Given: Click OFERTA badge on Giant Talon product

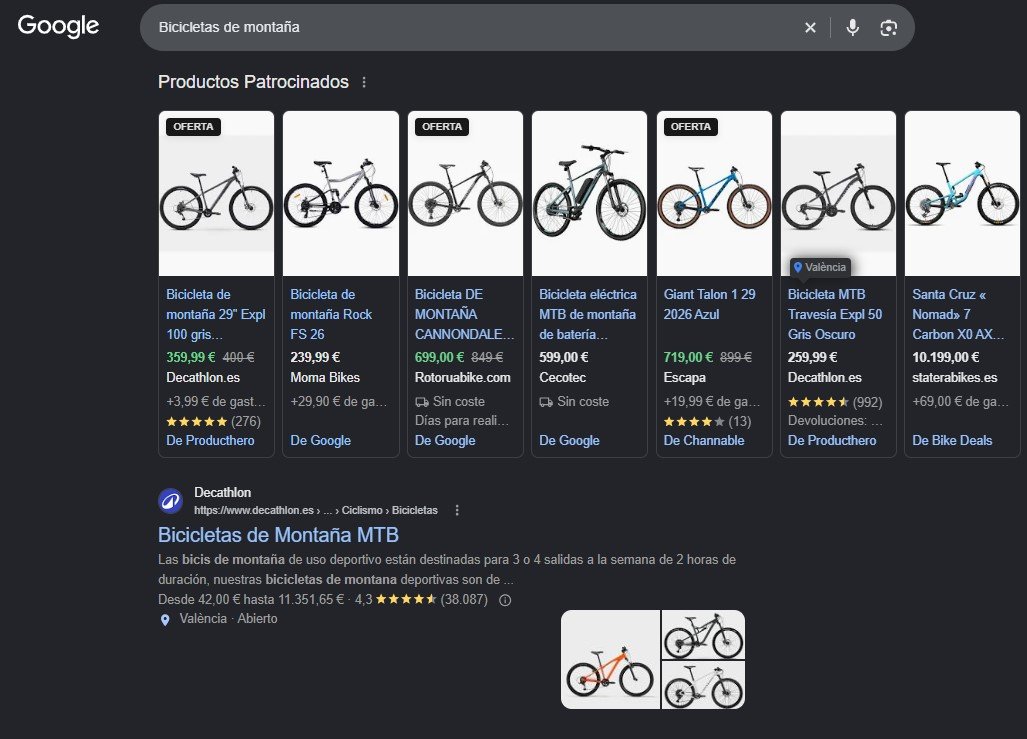Looking at the screenshot, I should [x=691, y=126].
